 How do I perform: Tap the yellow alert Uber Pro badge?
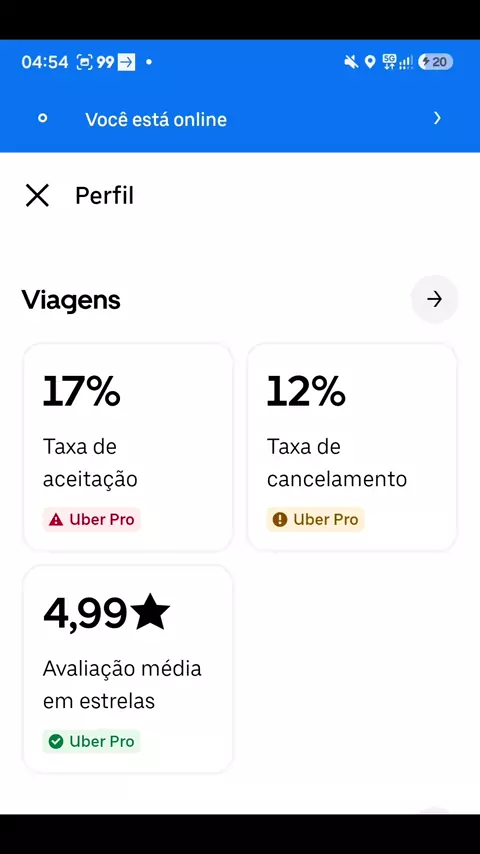[x=315, y=520]
